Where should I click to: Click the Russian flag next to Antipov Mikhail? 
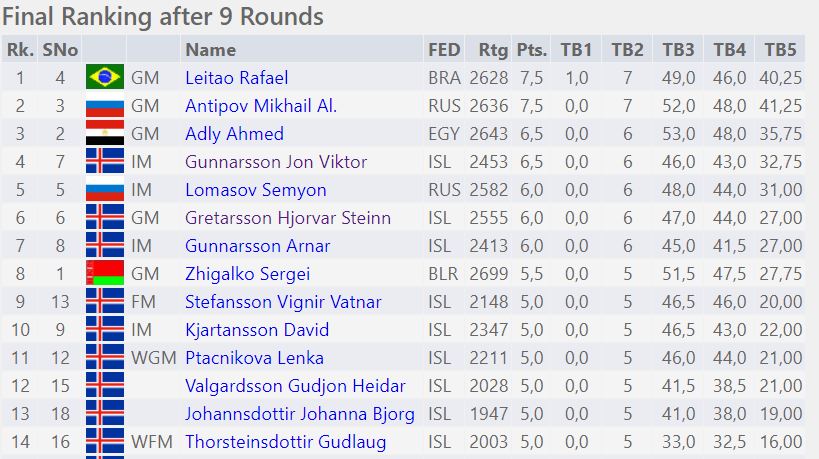[104, 105]
